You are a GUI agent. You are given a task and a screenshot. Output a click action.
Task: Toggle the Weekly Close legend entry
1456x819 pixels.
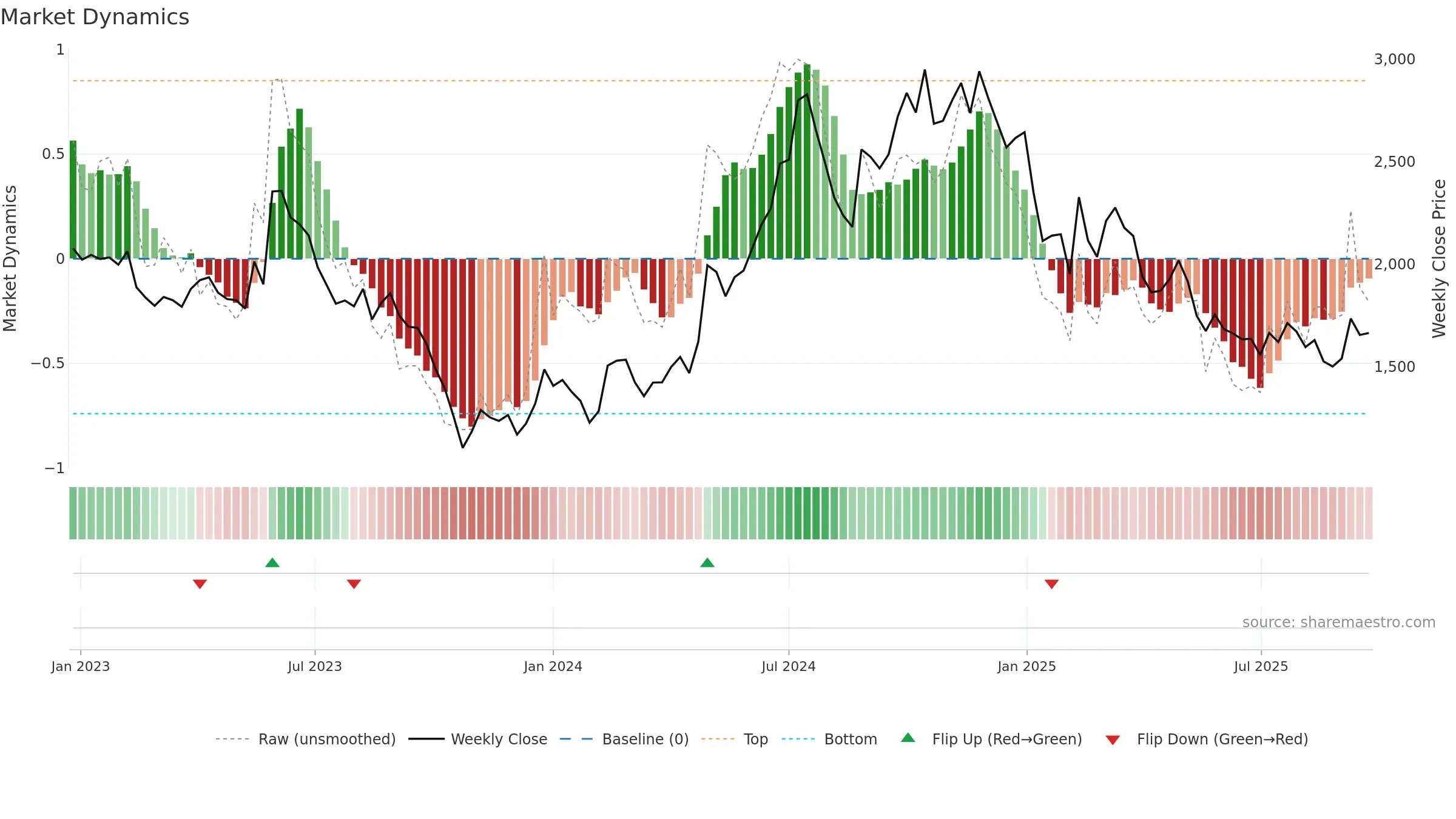tap(477, 739)
